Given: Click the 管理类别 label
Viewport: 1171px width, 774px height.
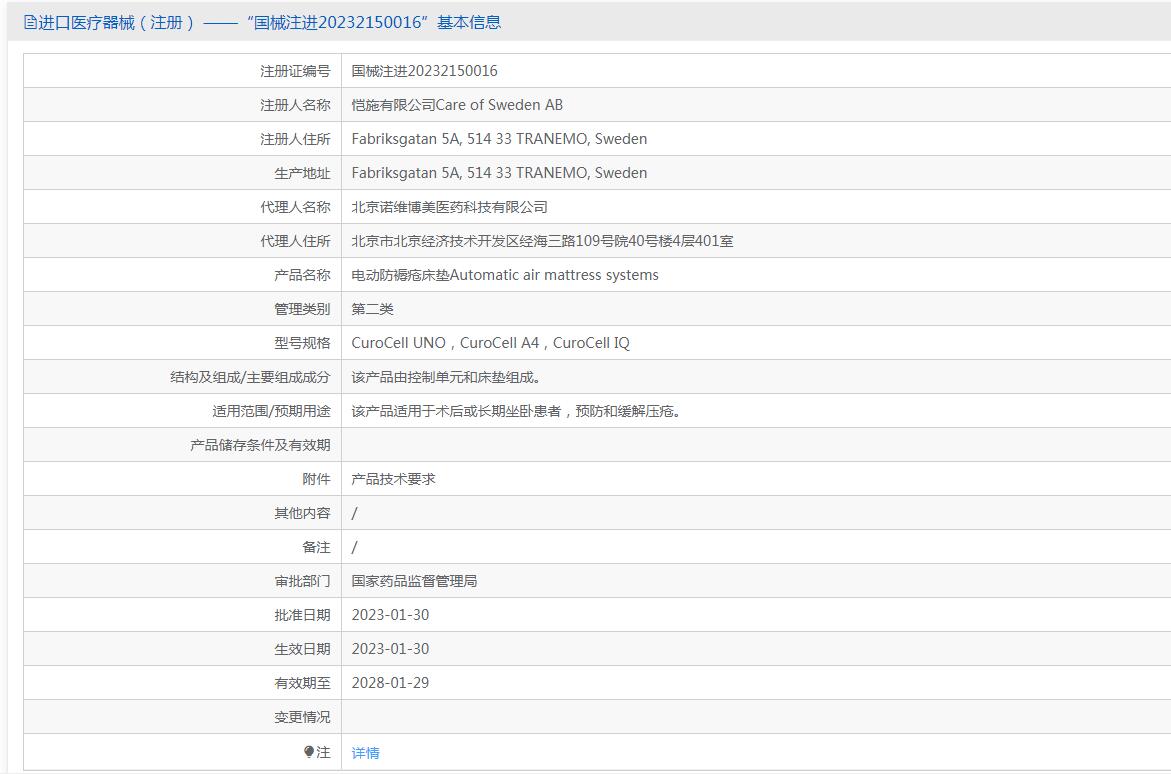Looking at the screenshot, I should coord(302,309).
